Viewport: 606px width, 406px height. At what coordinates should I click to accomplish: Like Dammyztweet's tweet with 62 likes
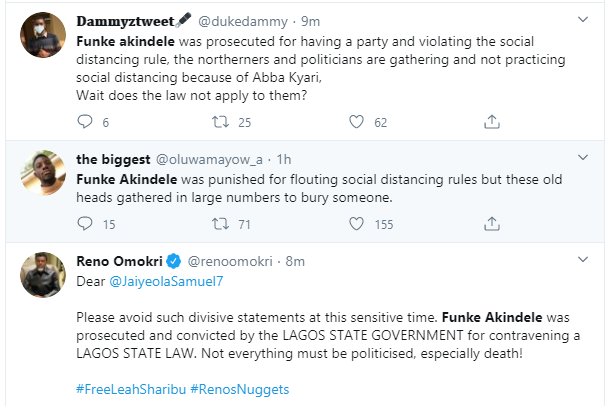pos(355,123)
